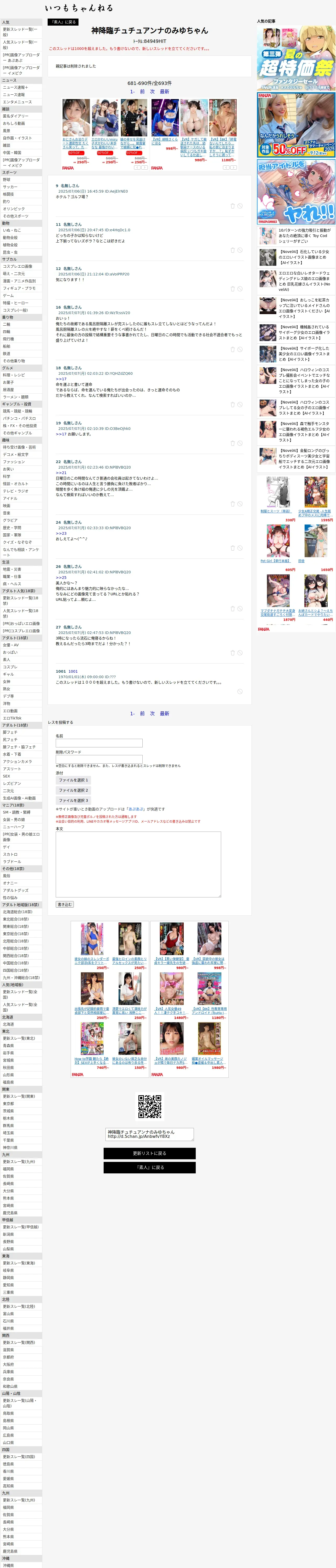Click the block icon on post 1001

[240, 691]
